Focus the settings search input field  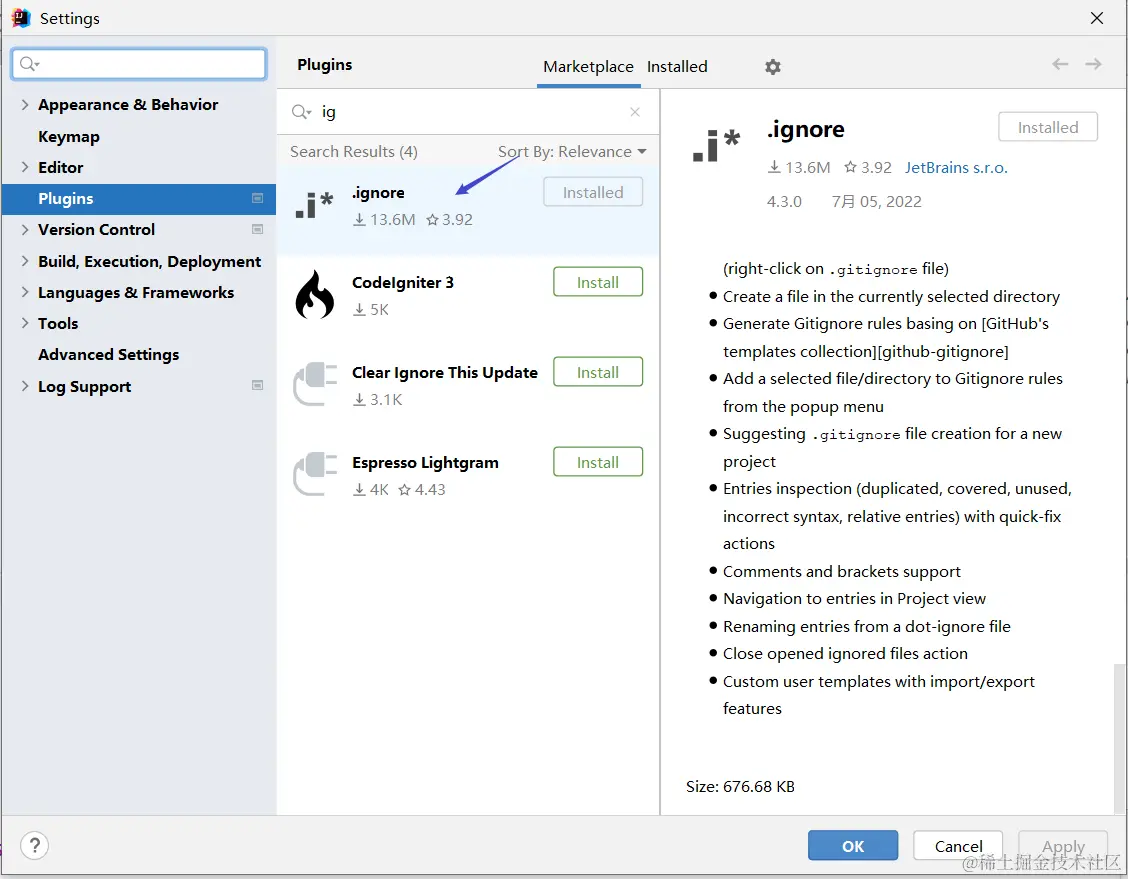coord(139,64)
